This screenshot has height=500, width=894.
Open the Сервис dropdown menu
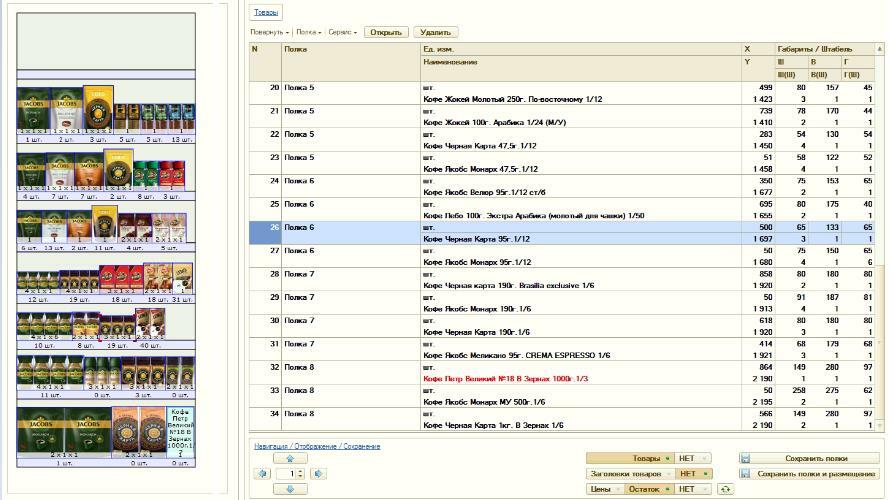coord(342,32)
